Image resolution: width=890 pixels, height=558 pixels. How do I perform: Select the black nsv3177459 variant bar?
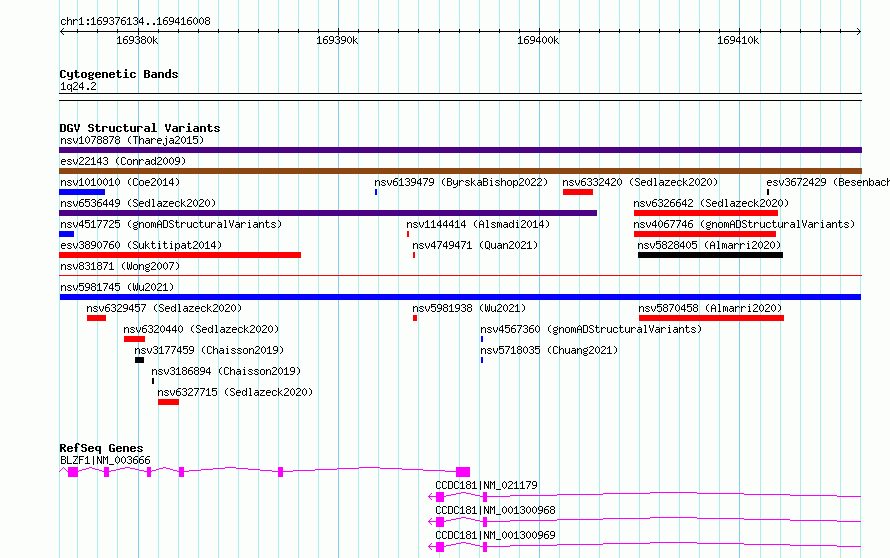pyautogui.click(x=140, y=360)
